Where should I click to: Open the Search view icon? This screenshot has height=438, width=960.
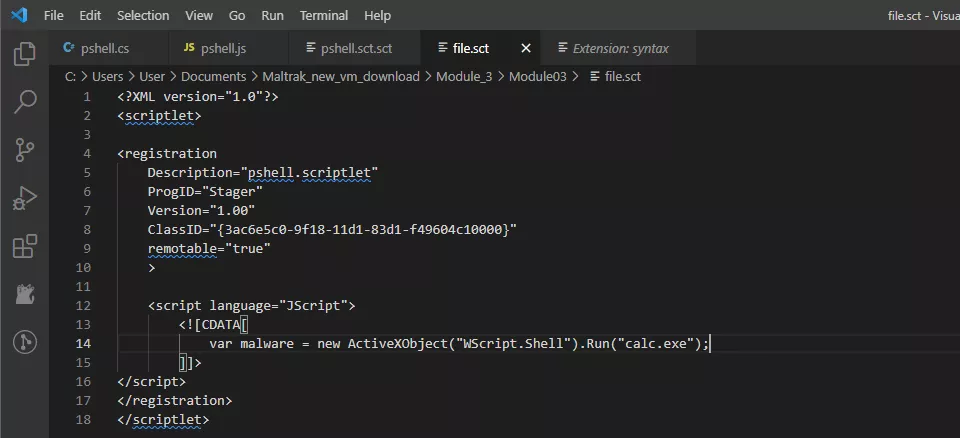pyautogui.click(x=24, y=102)
